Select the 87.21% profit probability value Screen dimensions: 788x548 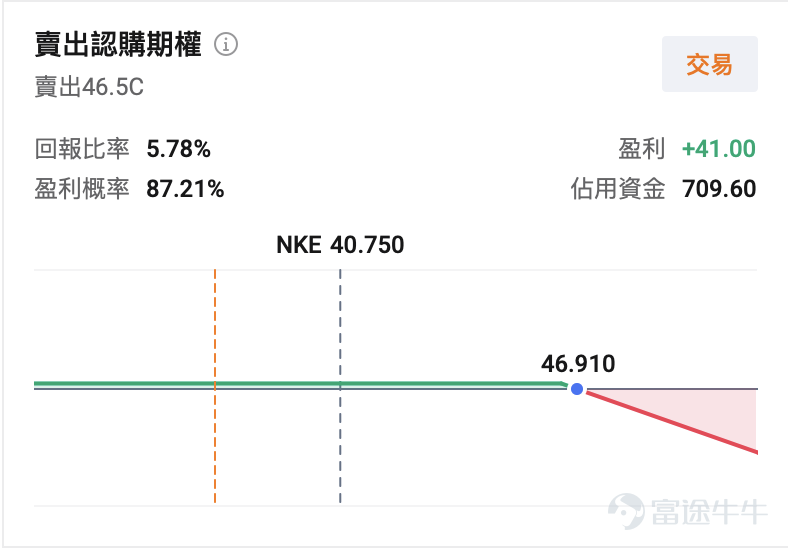pyautogui.click(x=185, y=189)
